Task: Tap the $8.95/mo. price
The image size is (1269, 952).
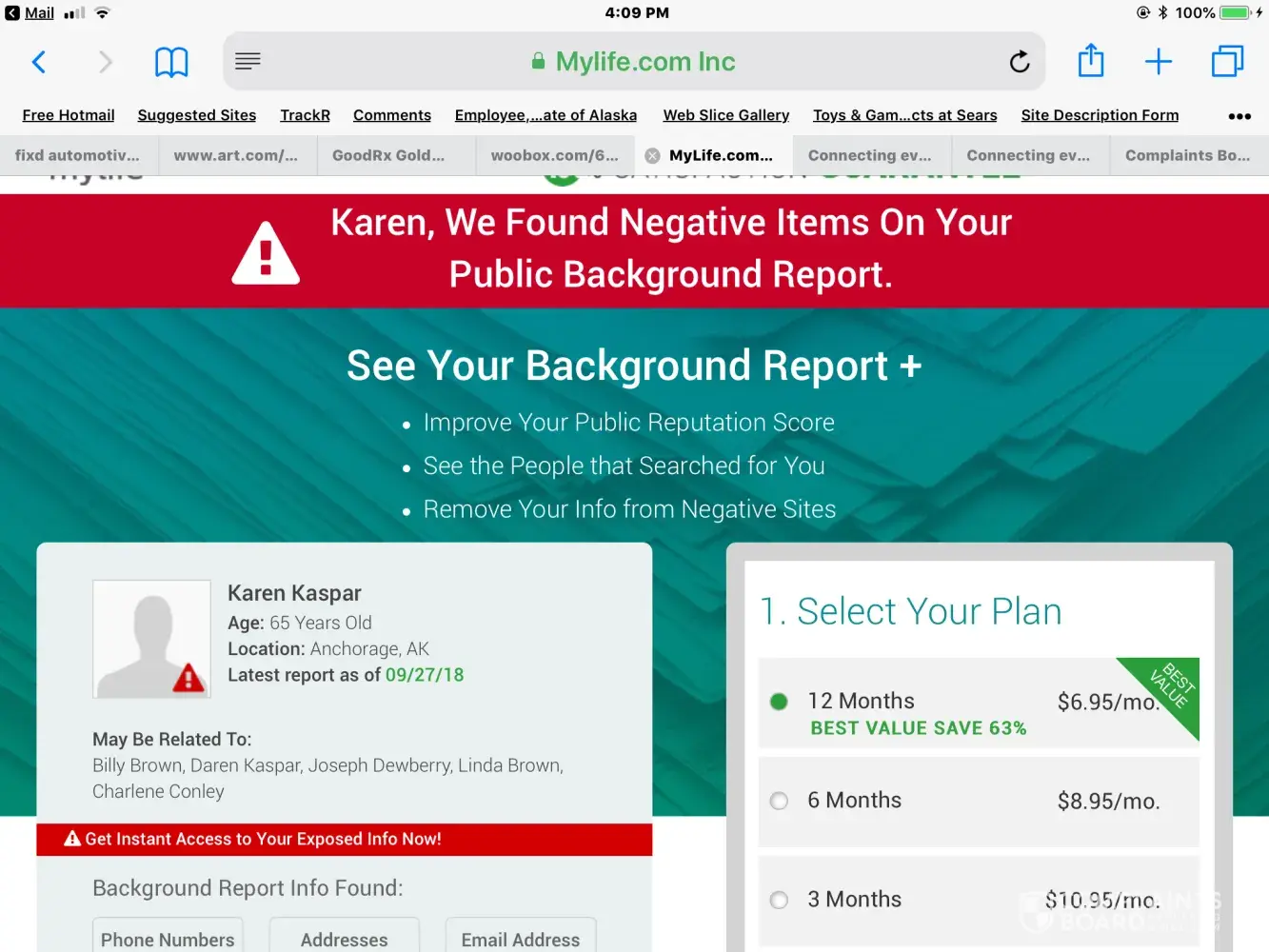Action: [x=1108, y=802]
